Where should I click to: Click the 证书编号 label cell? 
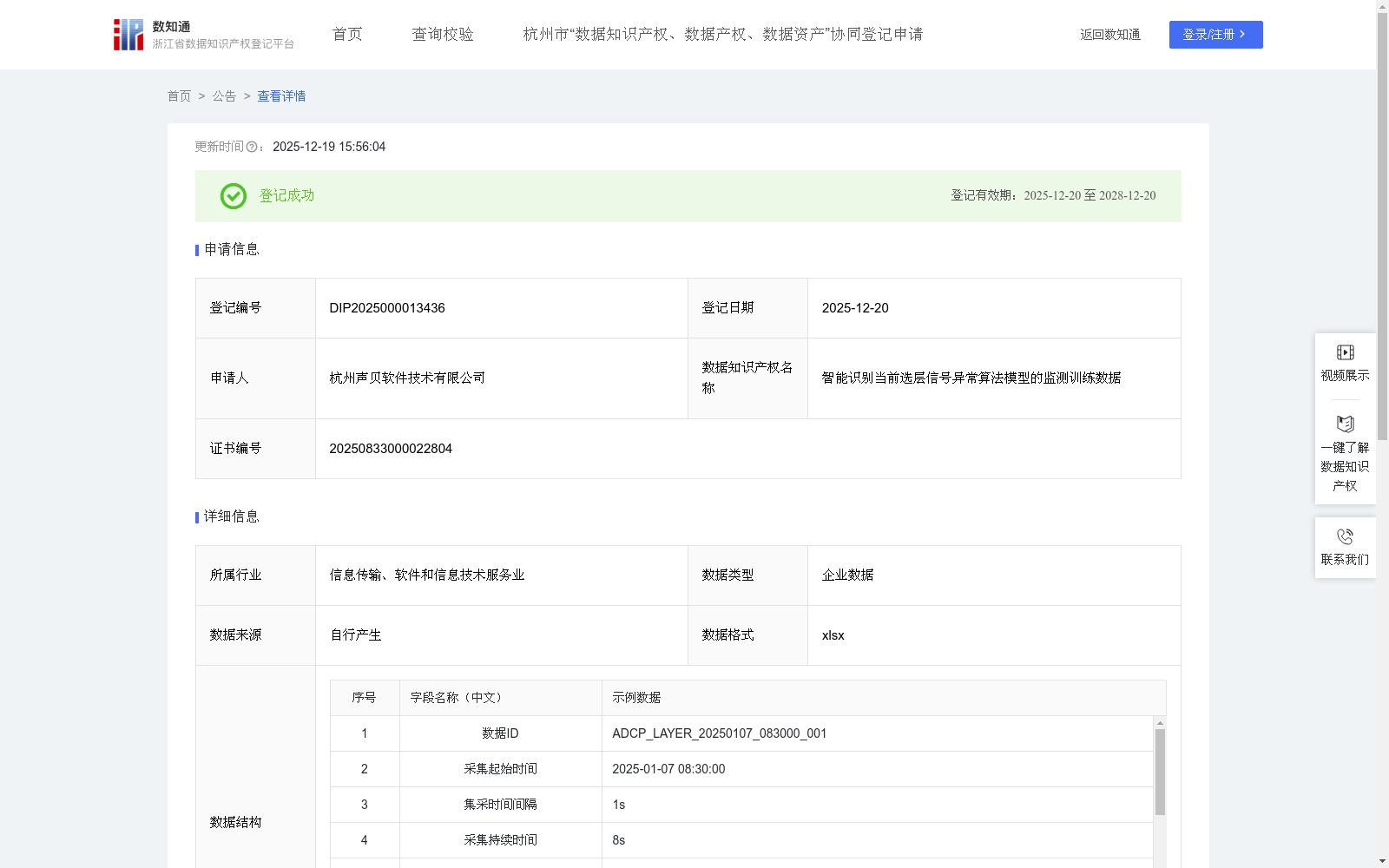[x=255, y=449]
